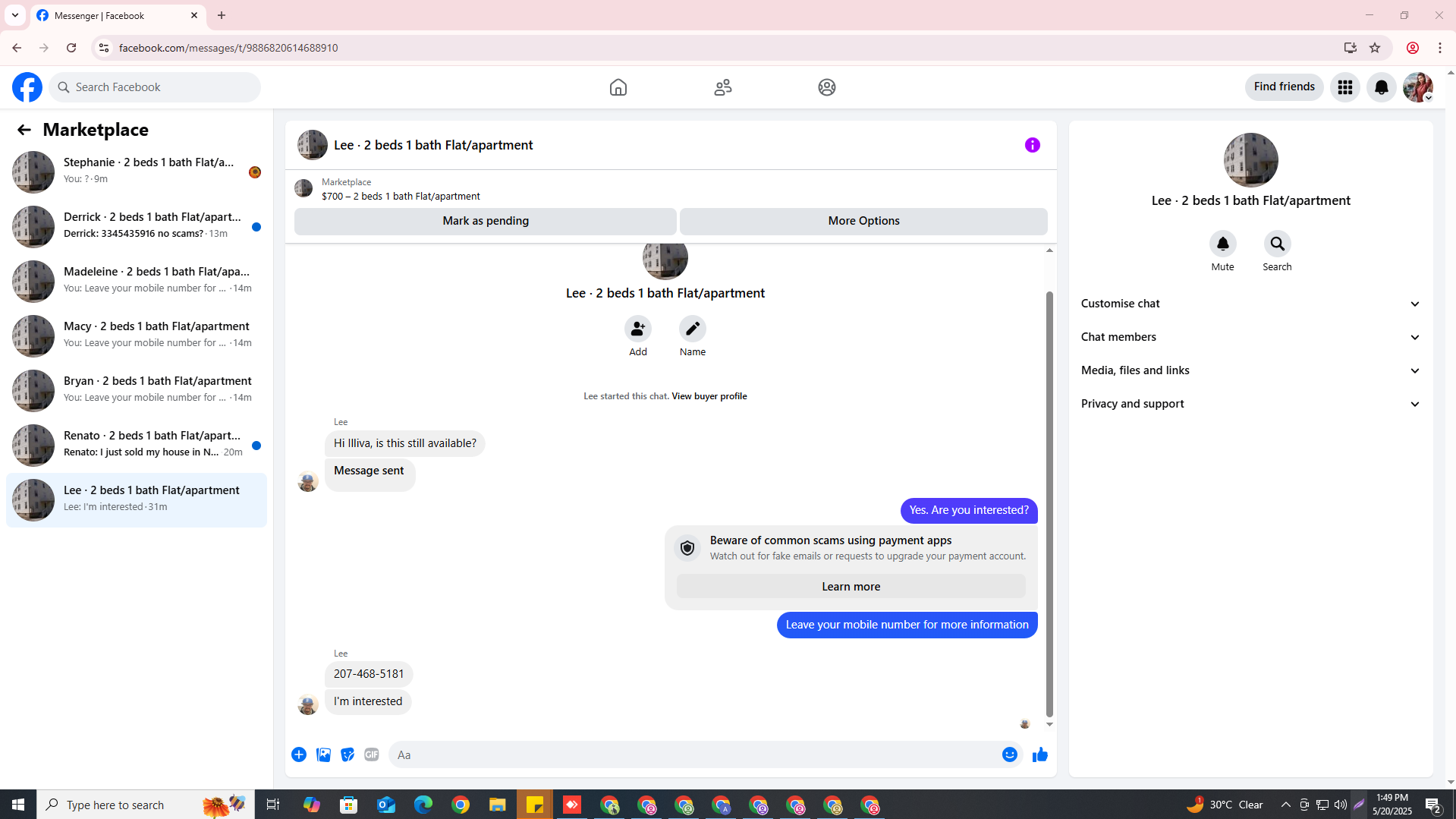Open the Lee apartment conversation in the list
The width and height of the screenshot is (1456, 819).
pos(137,499)
